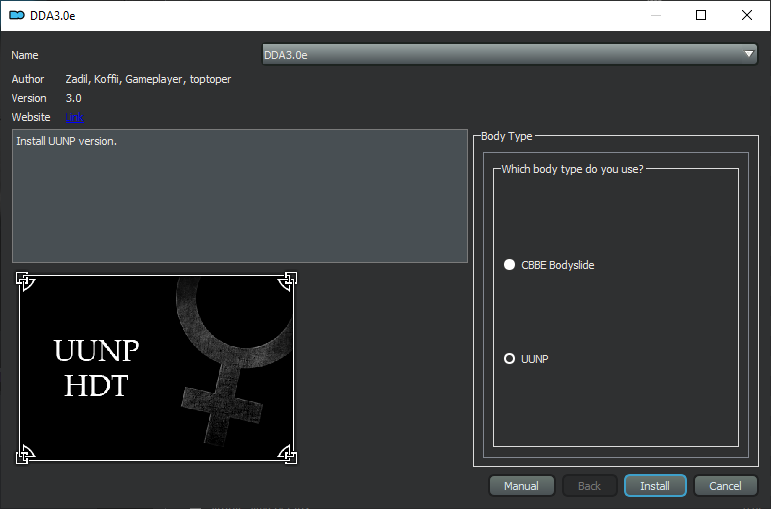Click the 'Which body type do you use?' heading
This screenshot has height=509, width=771.
tap(572, 169)
